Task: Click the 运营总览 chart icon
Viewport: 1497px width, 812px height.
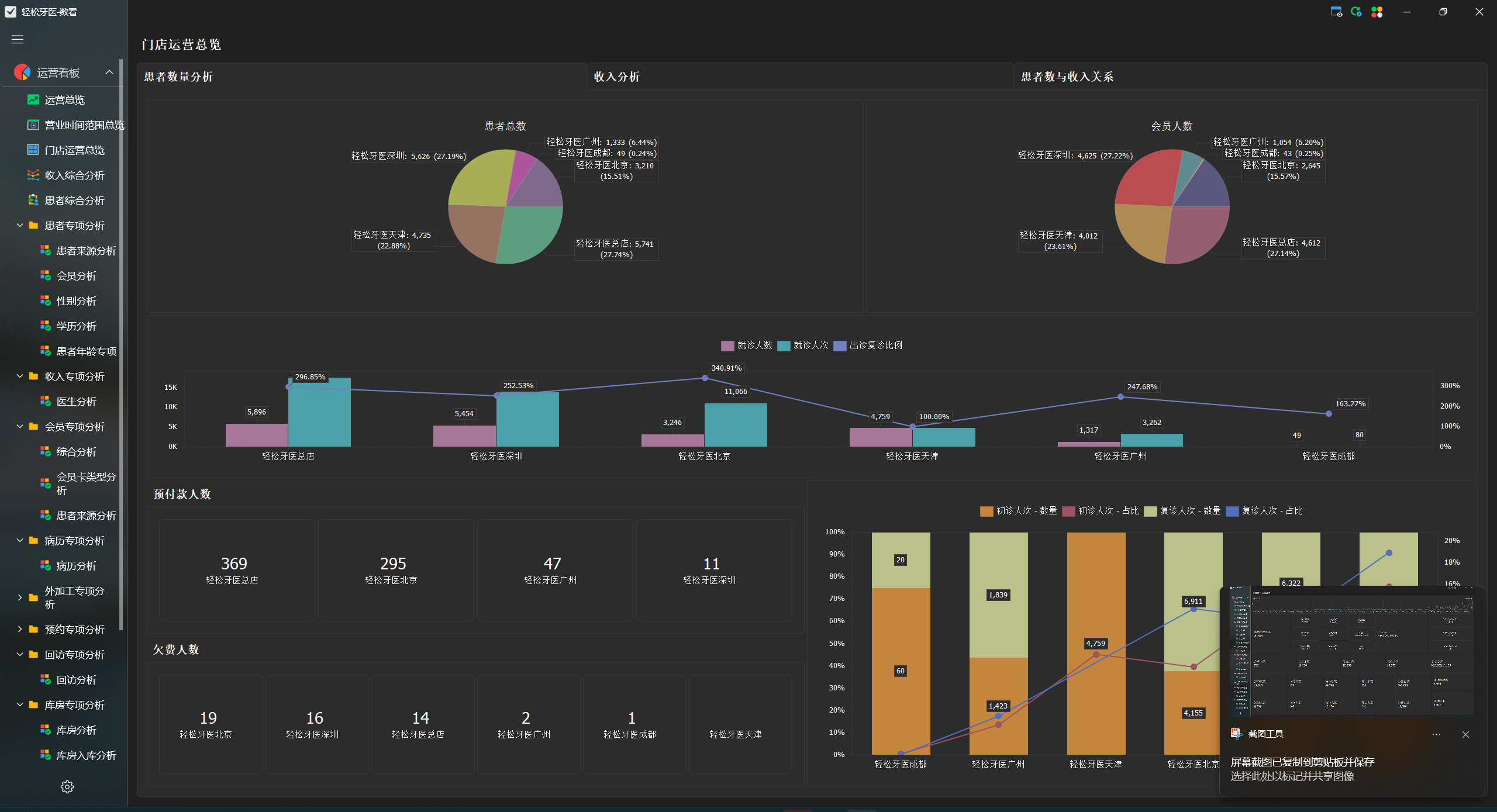Action: click(33, 100)
